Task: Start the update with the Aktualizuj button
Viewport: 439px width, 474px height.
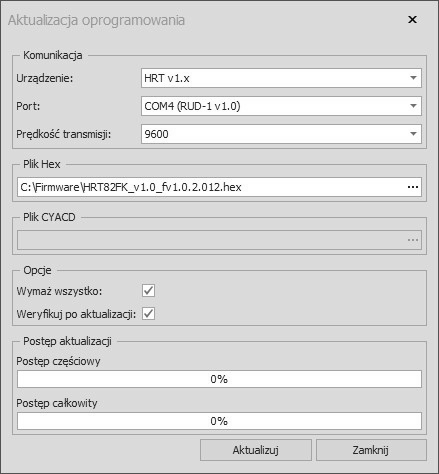Action: (256, 450)
